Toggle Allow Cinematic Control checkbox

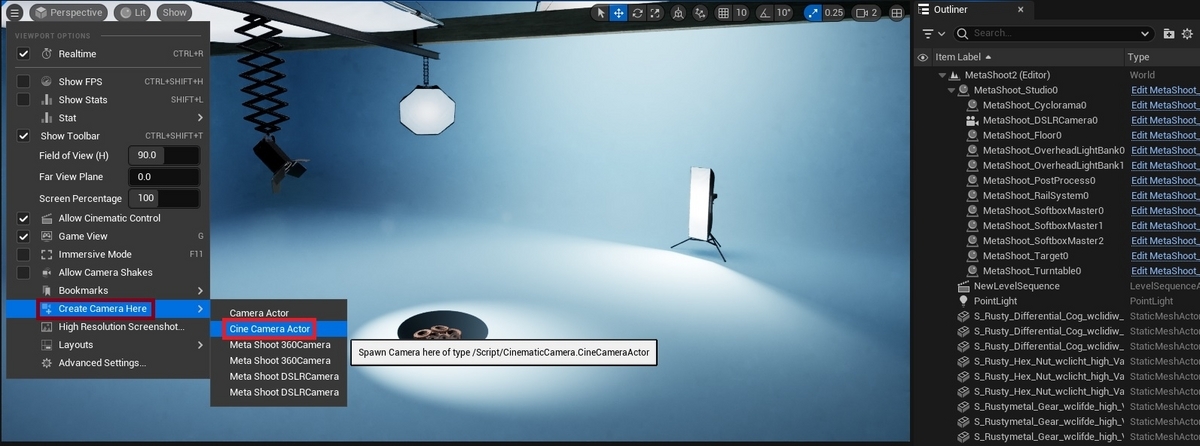coord(24,218)
